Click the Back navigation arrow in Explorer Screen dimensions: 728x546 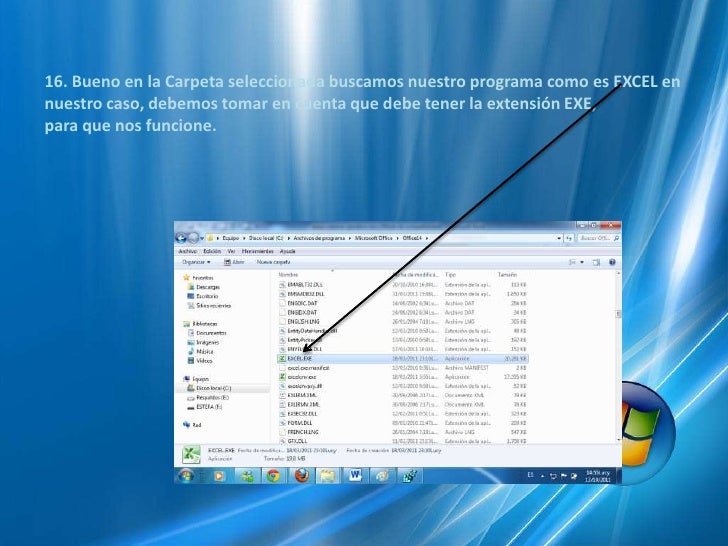(x=181, y=238)
